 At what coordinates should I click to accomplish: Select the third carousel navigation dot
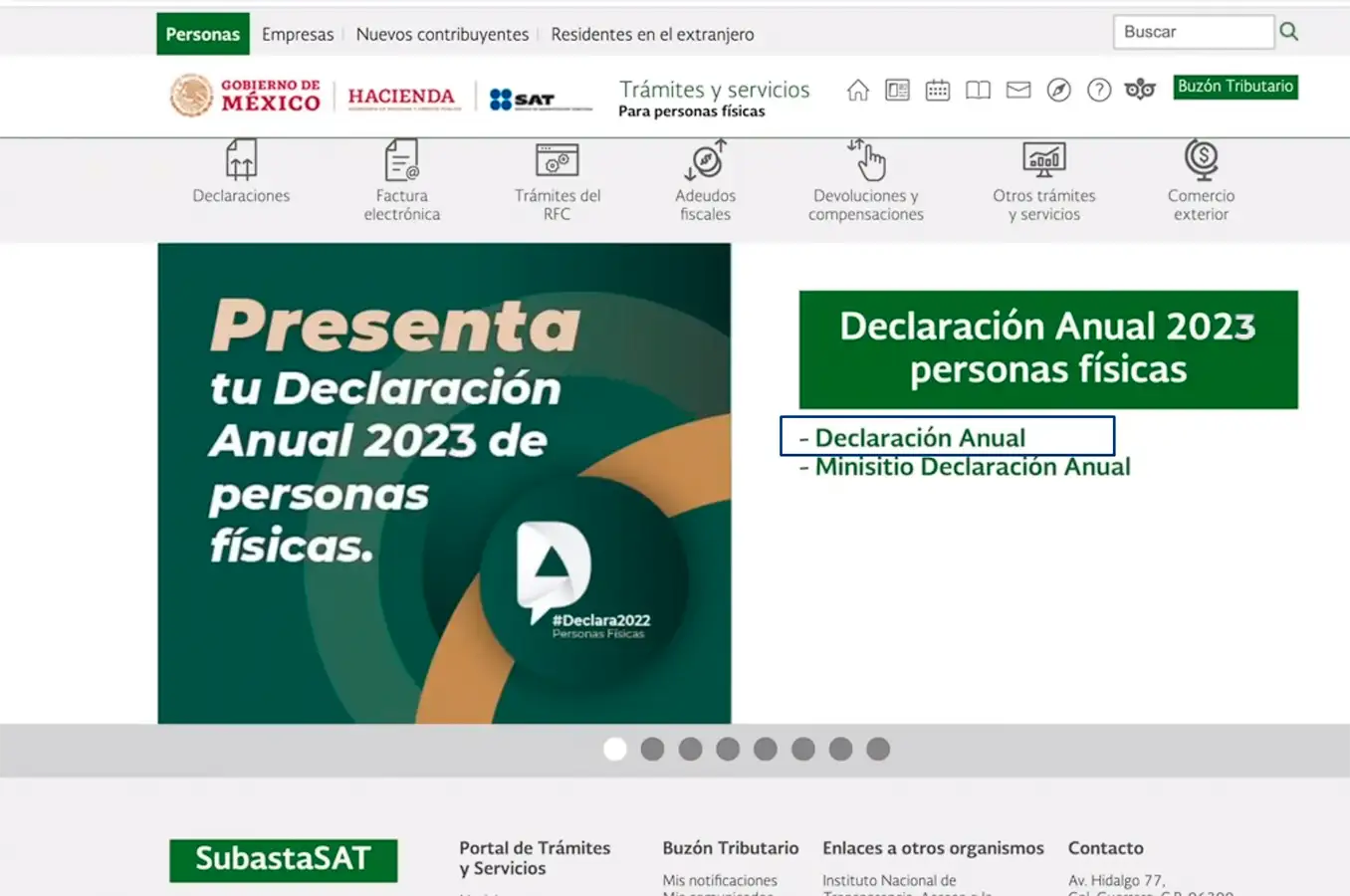[691, 748]
